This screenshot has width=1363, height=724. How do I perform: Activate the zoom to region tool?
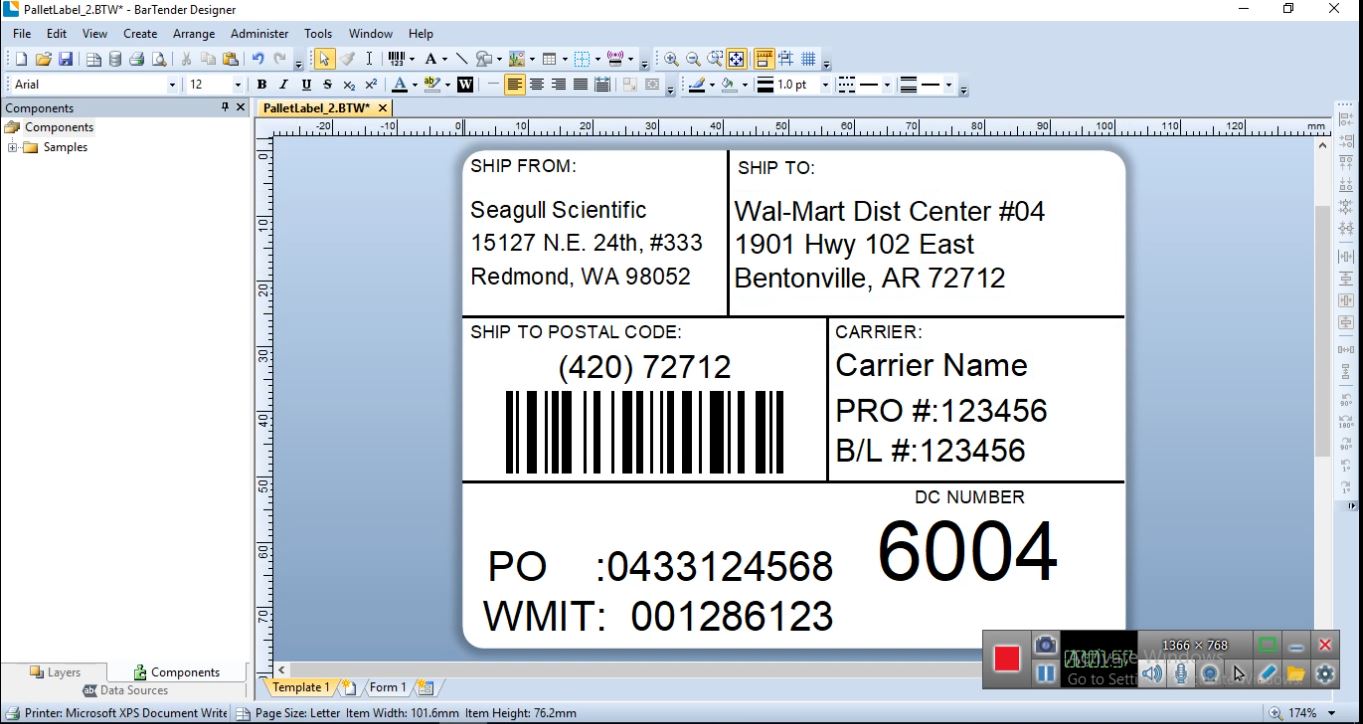[715, 59]
